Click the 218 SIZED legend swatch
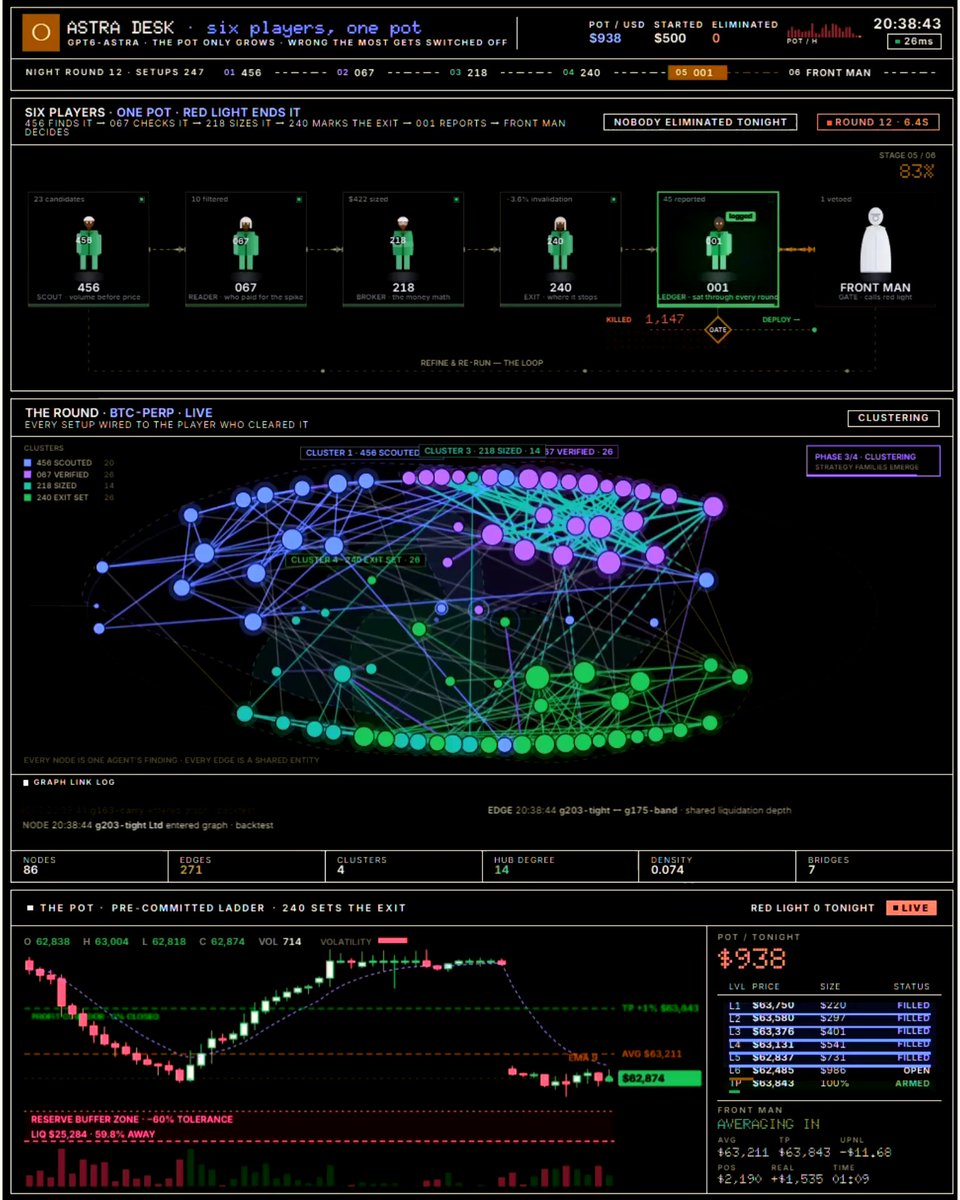This screenshot has width=960, height=1200. [30, 485]
